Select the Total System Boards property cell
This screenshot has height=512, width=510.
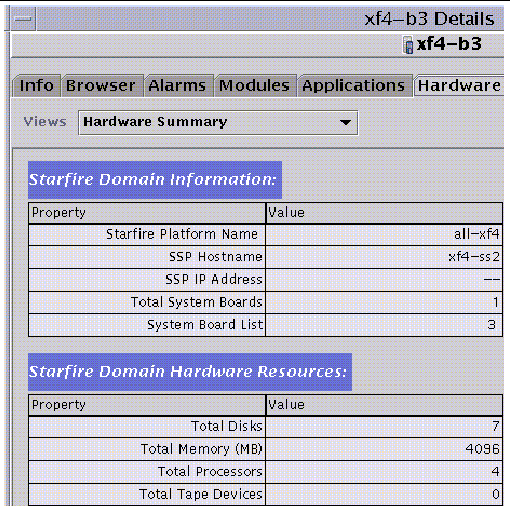[x=147, y=302]
